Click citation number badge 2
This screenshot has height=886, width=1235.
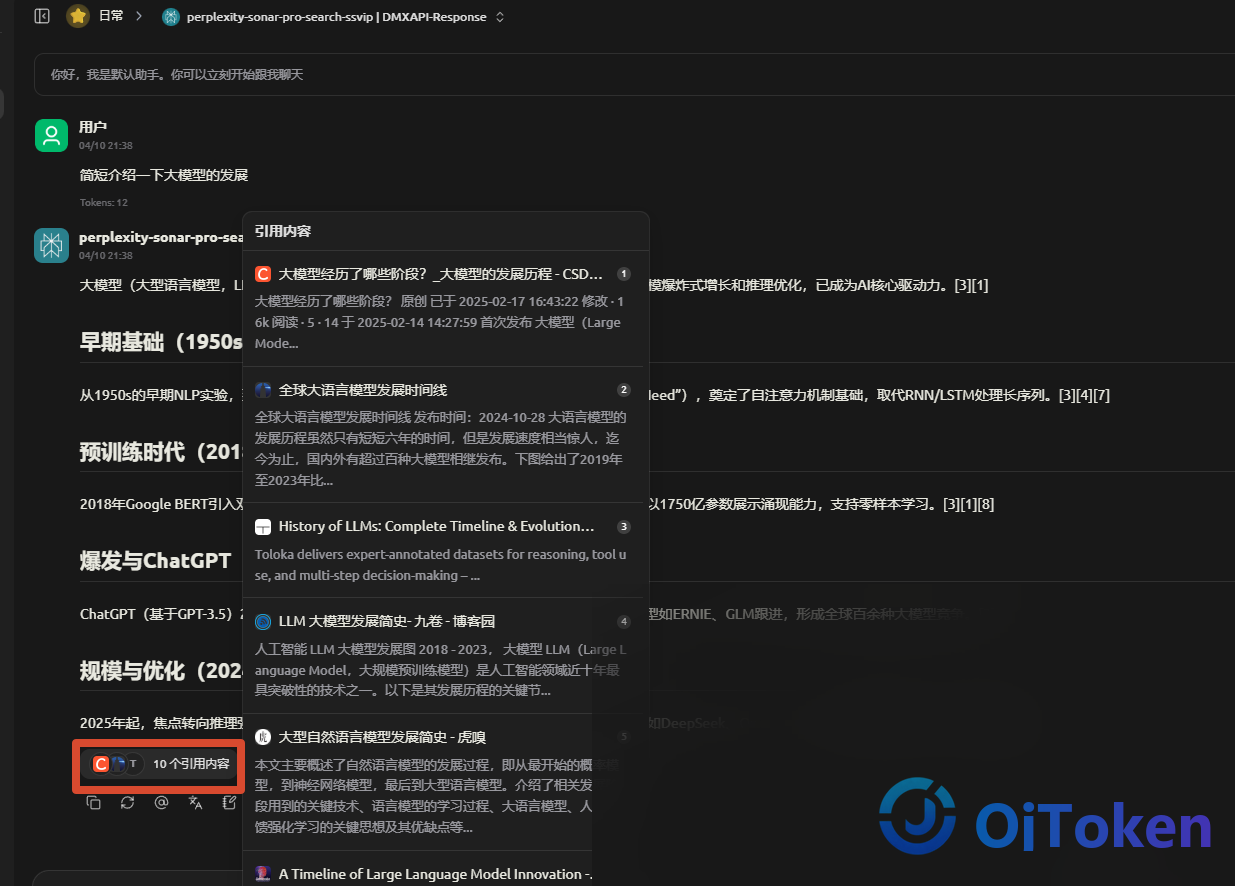624,390
